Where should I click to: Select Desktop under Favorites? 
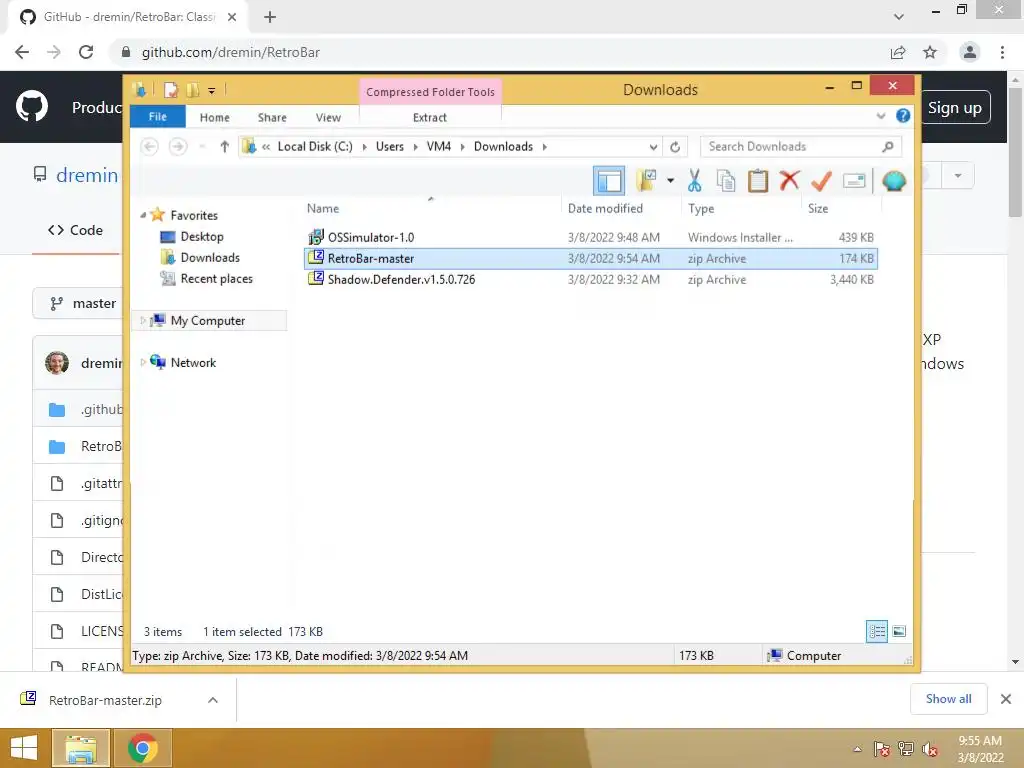pos(202,236)
